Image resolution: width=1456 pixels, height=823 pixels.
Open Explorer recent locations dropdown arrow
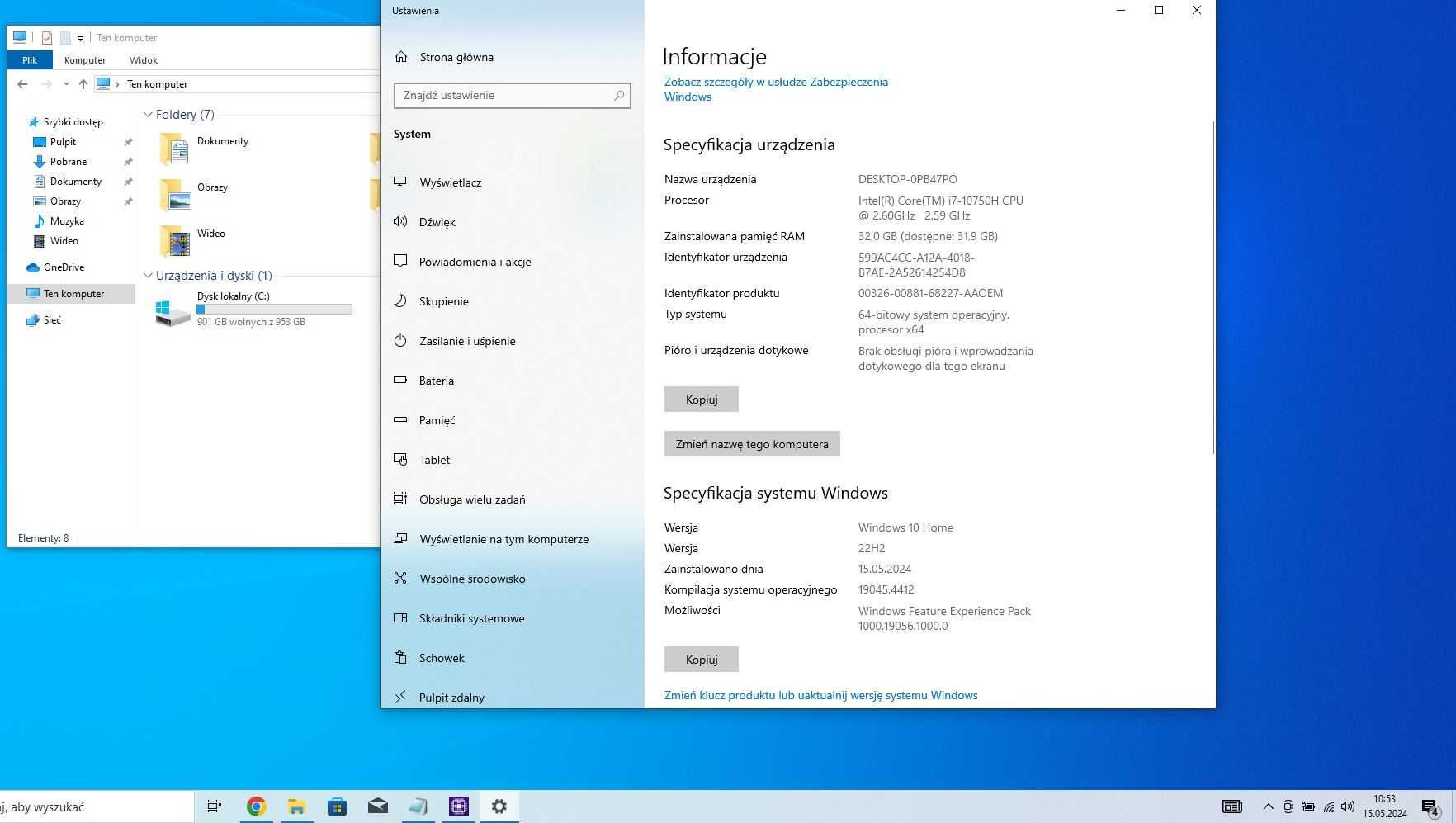pos(66,84)
